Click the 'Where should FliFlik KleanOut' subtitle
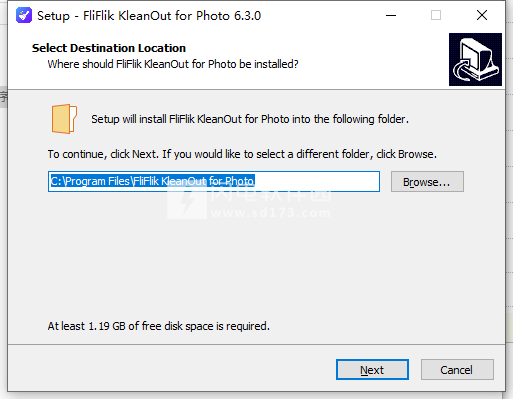This screenshot has width=513, height=399. [x=173, y=64]
